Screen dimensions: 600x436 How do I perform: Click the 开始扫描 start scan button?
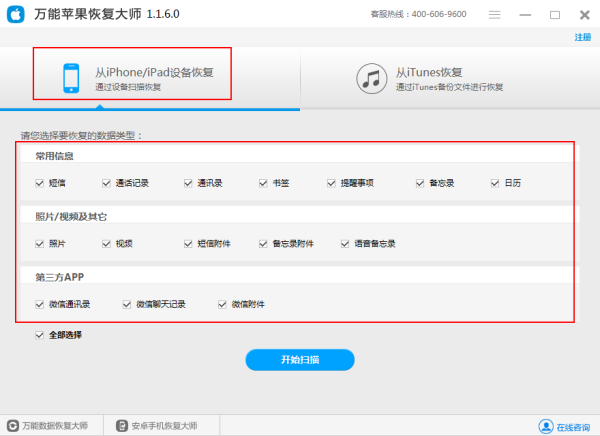(x=300, y=360)
